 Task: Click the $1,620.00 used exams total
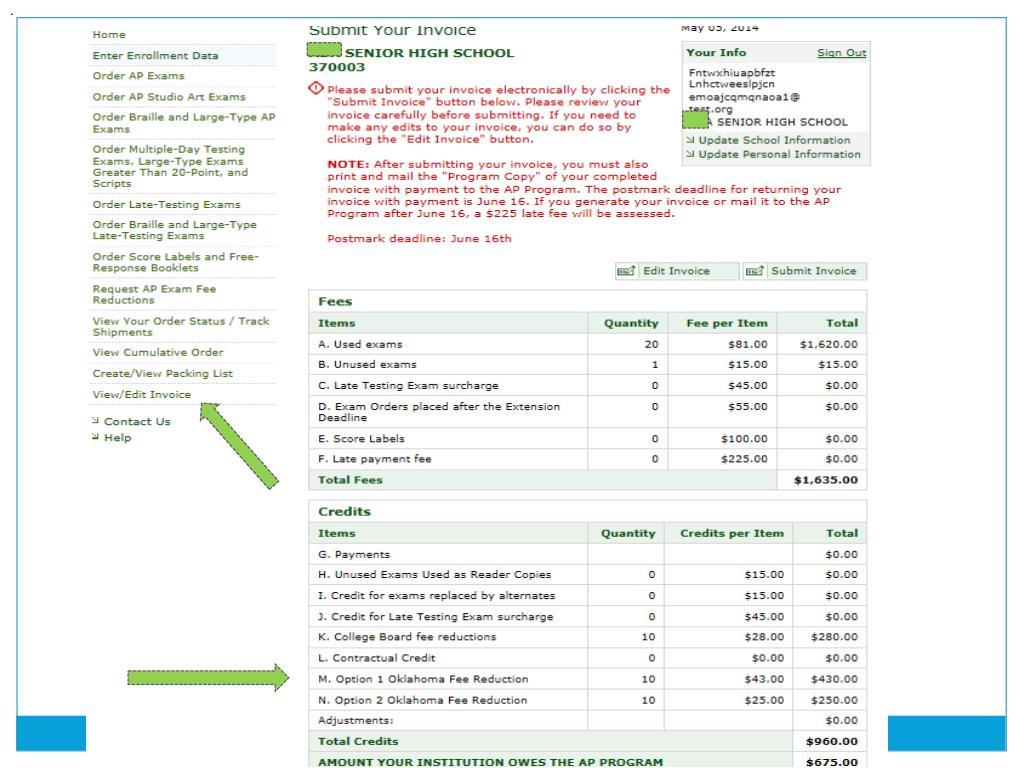[829, 344]
